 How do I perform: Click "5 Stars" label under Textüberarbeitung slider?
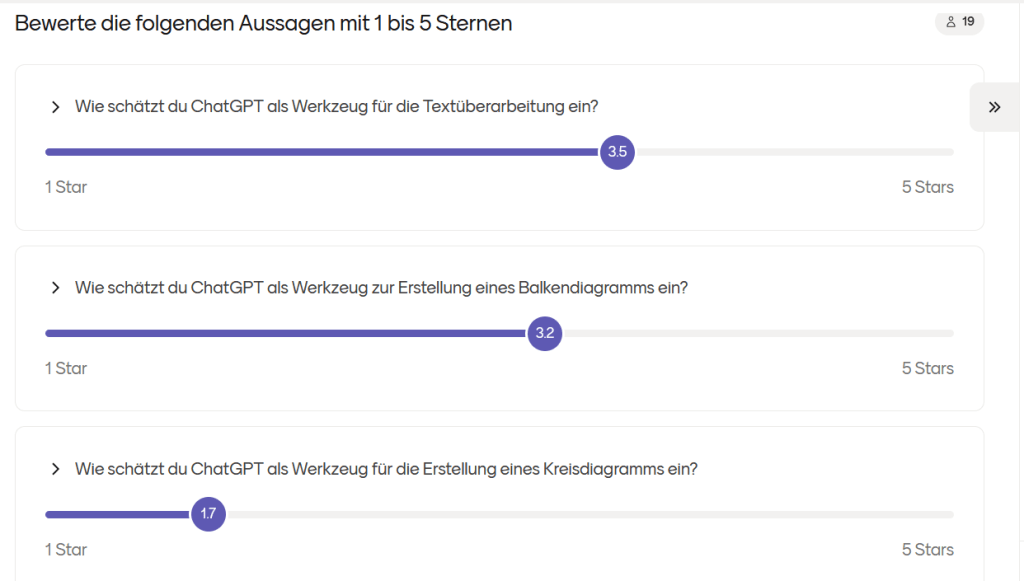pos(927,187)
